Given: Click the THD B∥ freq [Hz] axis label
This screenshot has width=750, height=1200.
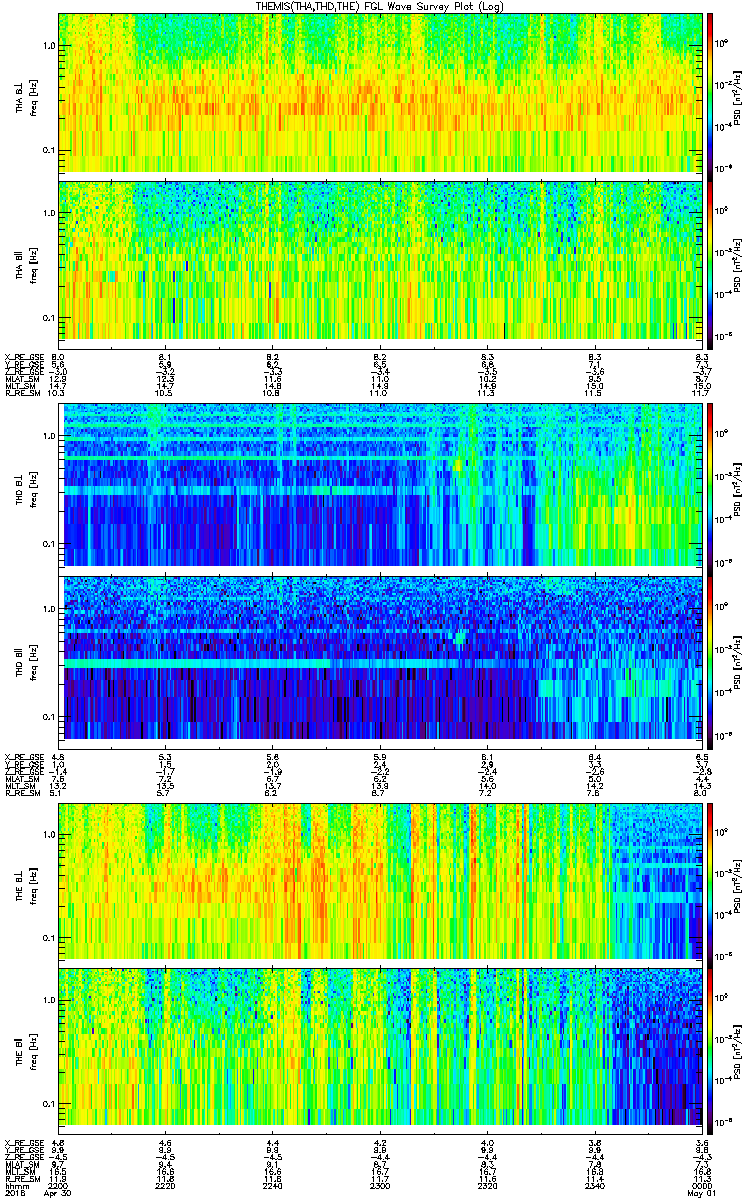Looking at the screenshot, I should click(x=25, y=665).
